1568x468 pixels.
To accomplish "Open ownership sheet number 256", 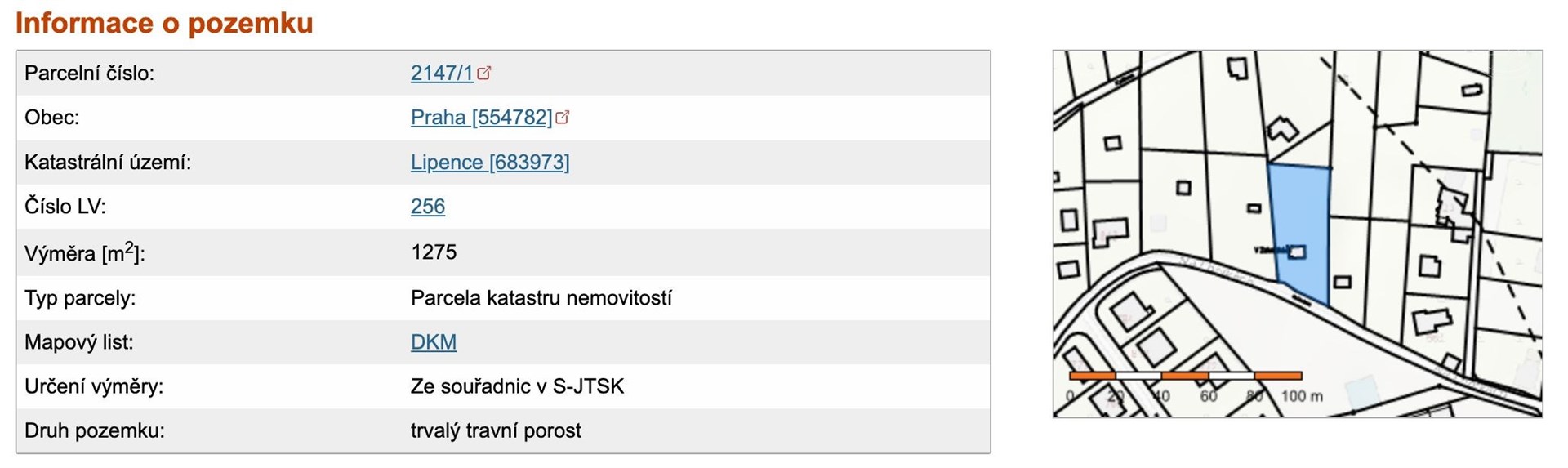I will (x=428, y=206).
